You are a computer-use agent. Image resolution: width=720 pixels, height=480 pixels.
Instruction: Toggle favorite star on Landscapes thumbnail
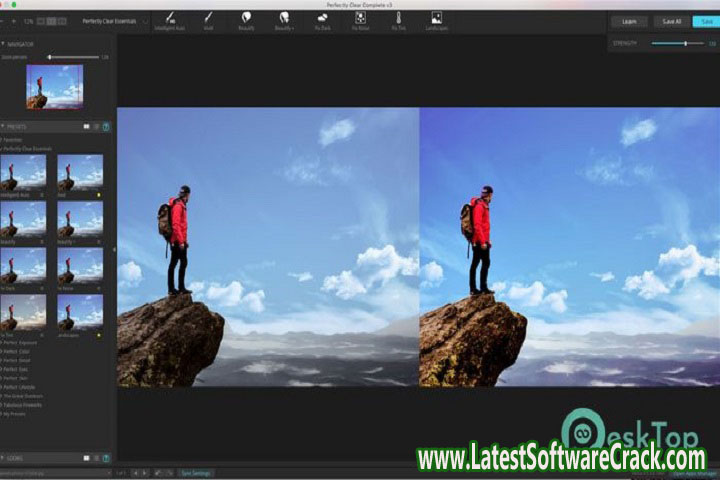click(99, 335)
